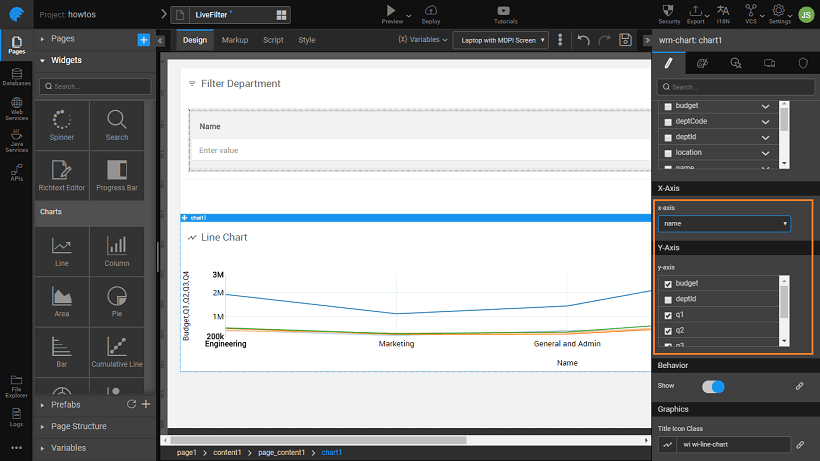Image resolution: width=820 pixels, height=461 pixels.
Task: Click the widget search input field
Action: click(x=95, y=87)
